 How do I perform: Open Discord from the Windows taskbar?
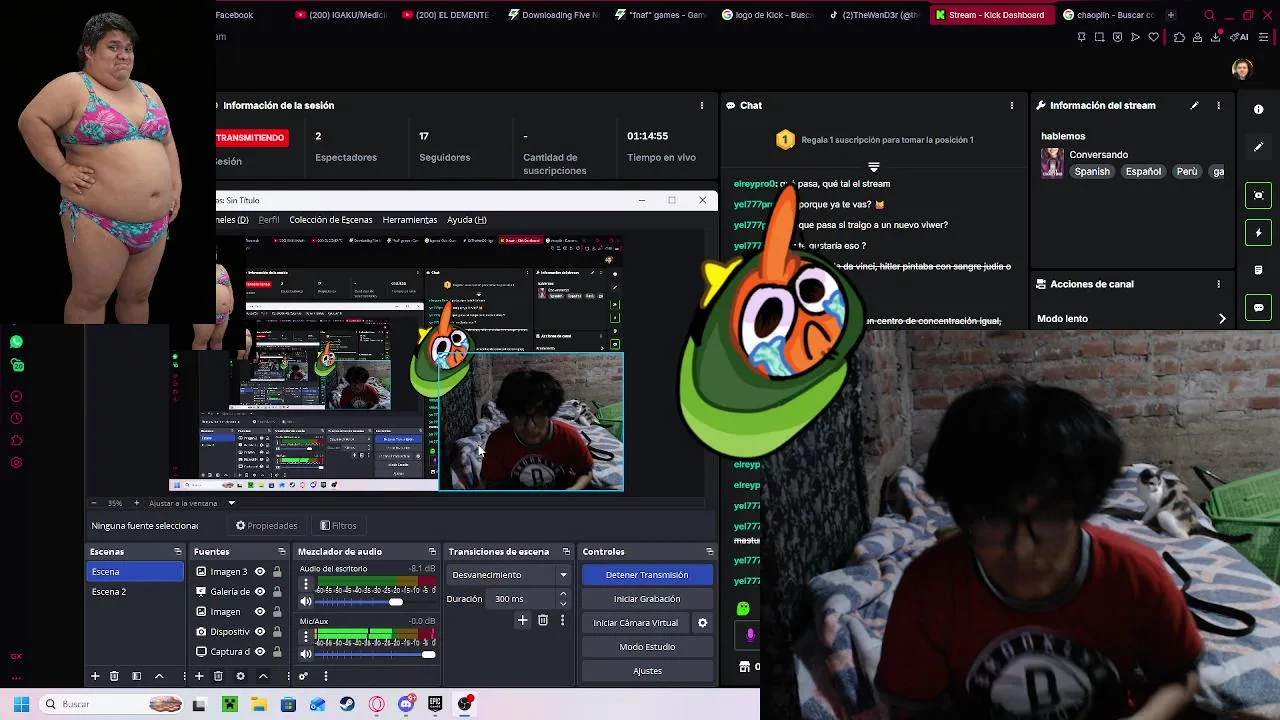pyautogui.click(x=405, y=704)
